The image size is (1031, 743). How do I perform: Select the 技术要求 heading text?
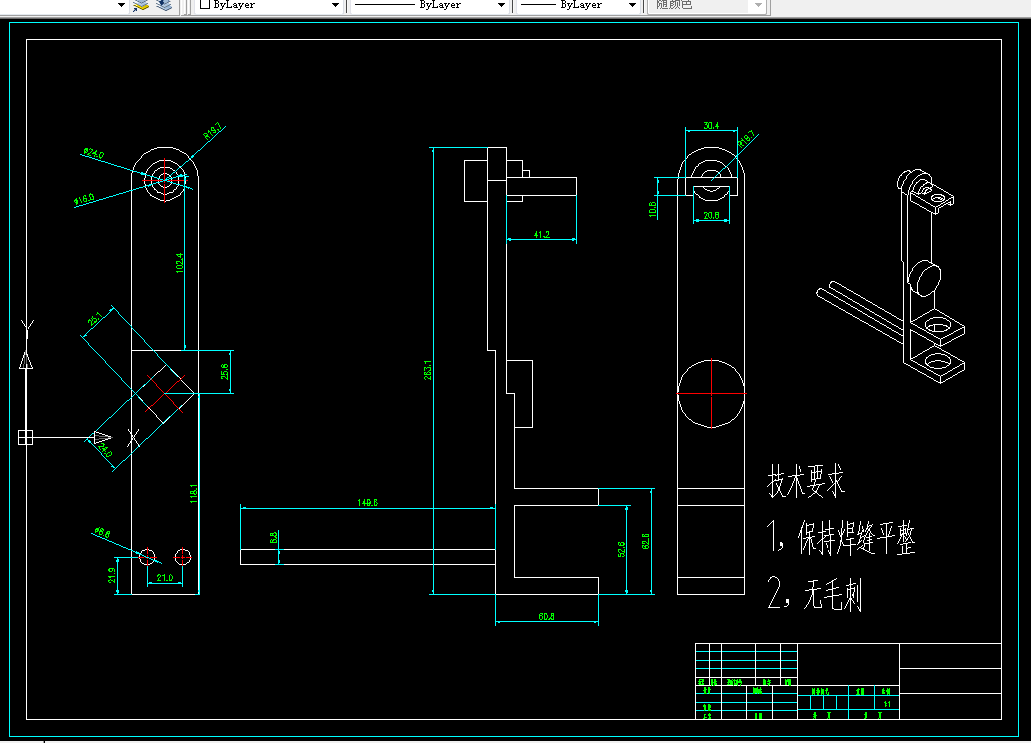click(x=806, y=481)
